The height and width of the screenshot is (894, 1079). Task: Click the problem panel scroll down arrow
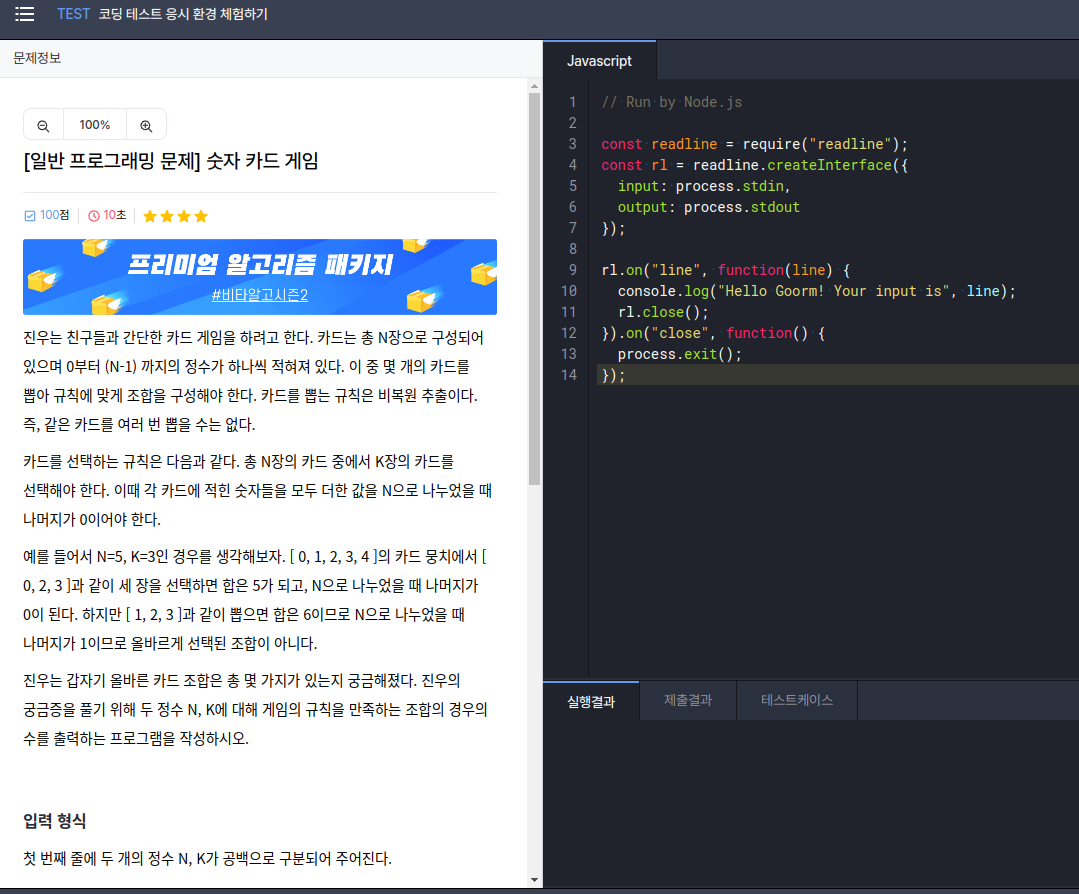534,880
